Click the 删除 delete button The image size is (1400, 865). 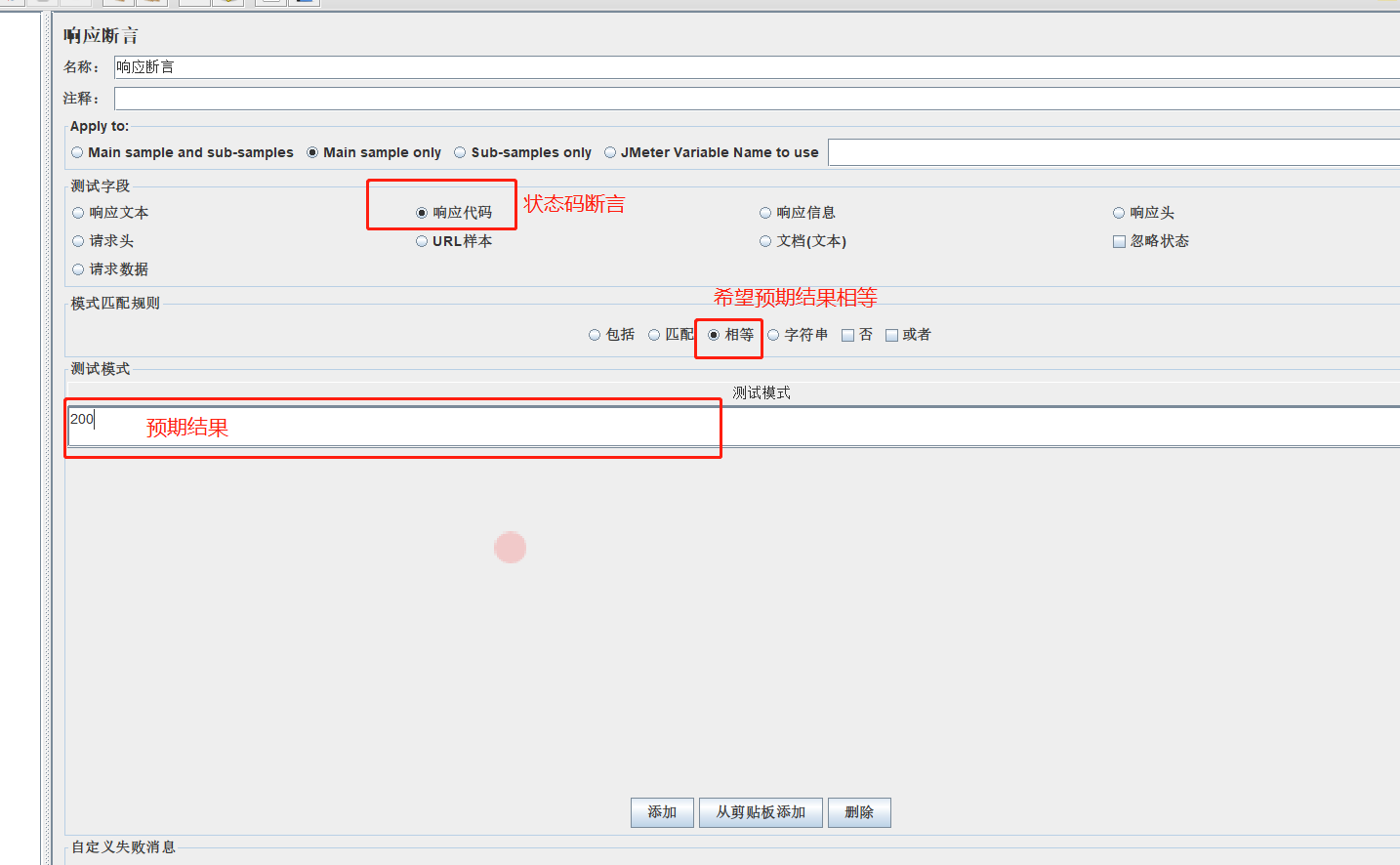[x=859, y=812]
